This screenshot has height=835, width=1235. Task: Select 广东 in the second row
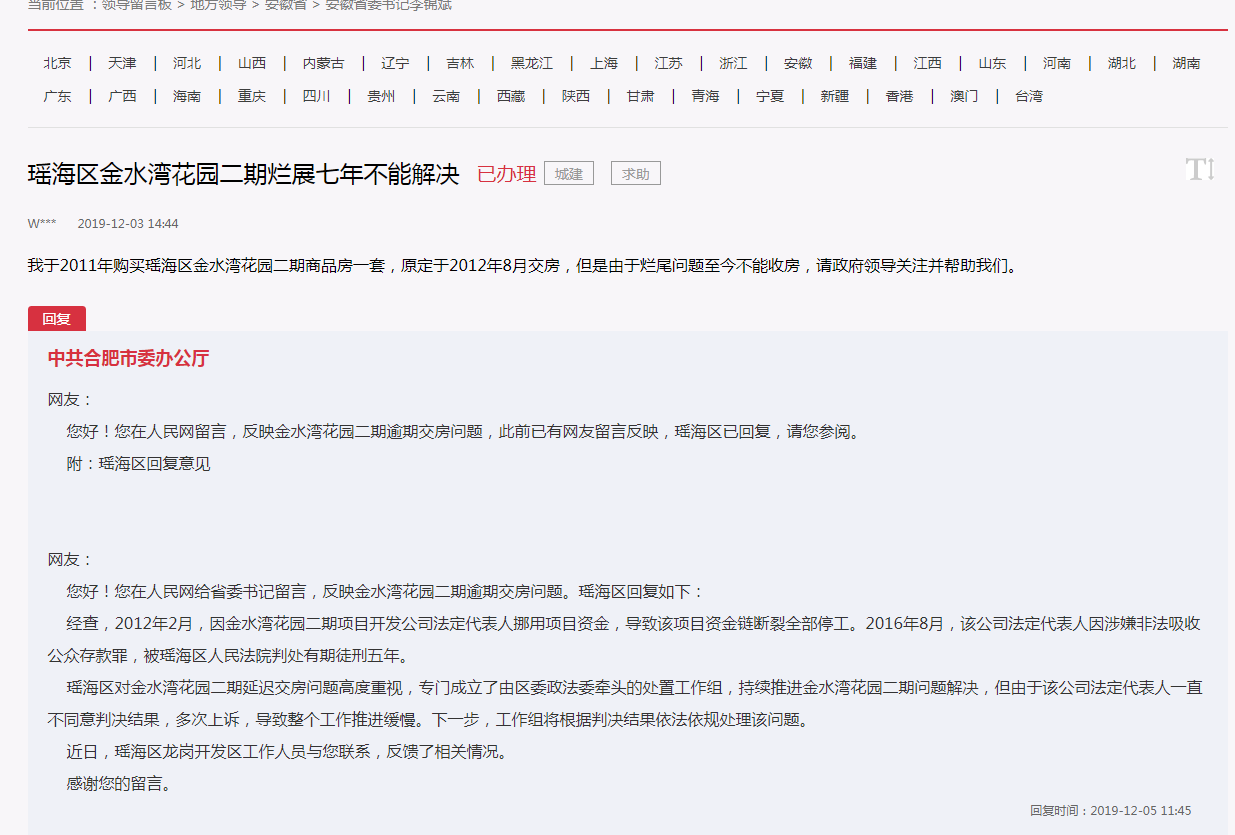coord(57,96)
